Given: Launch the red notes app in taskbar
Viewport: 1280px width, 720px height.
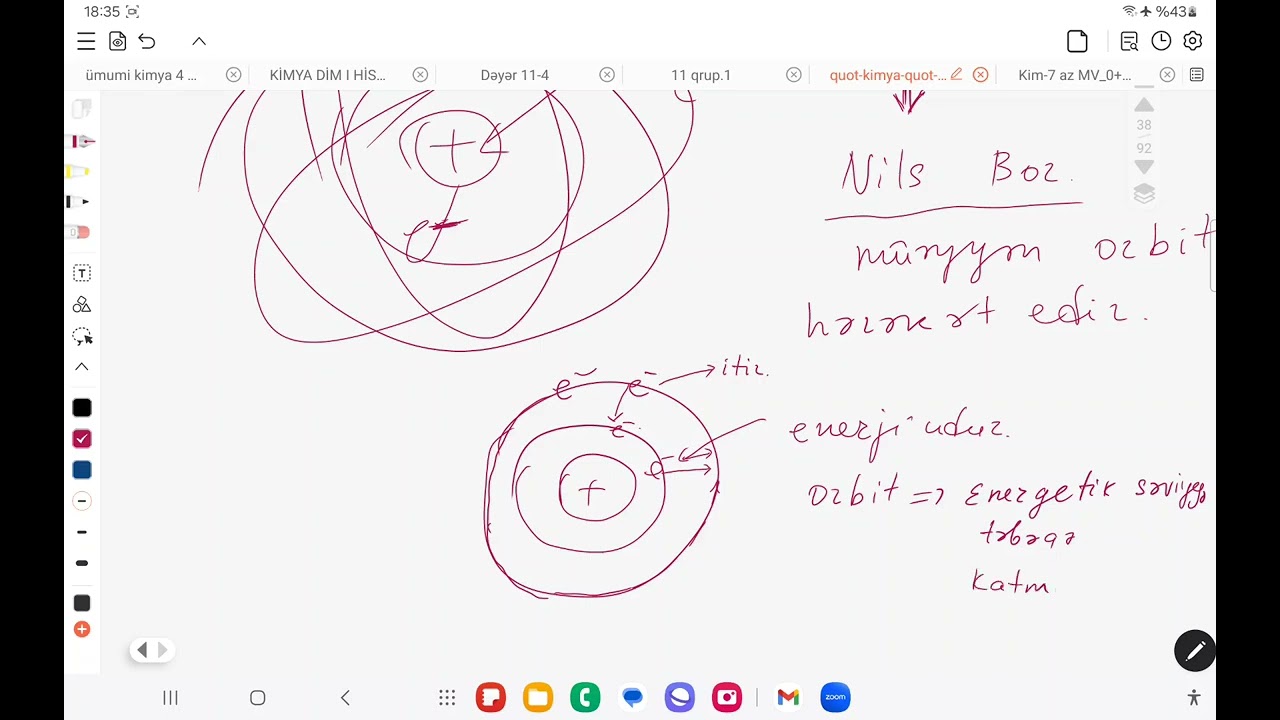Looking at the screenshot, I should point(491,697).
